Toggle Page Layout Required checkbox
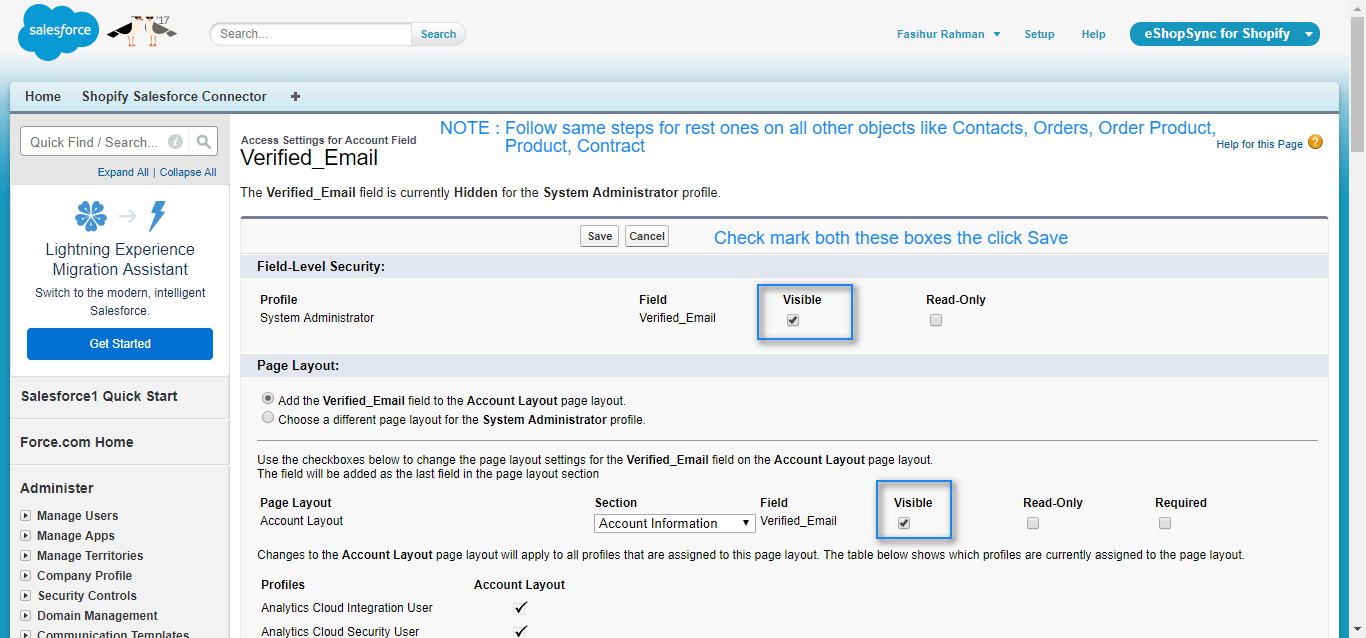Image resolution: width=1366 pixels, height=638 pixels. pos(1165,523)
